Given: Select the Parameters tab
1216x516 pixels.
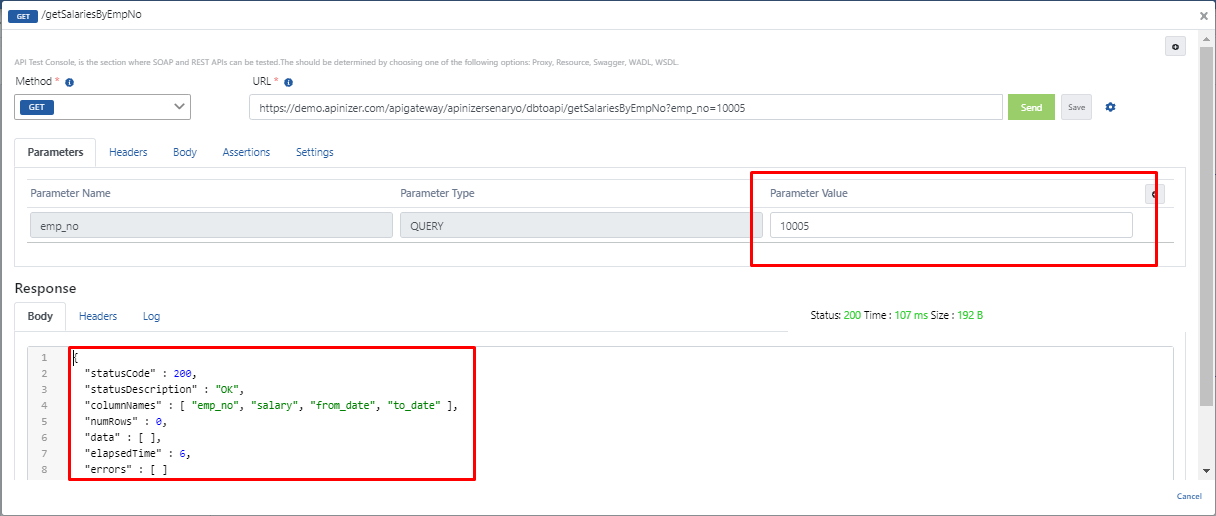Looking at the screenshot, I should [x=55, y=152].
